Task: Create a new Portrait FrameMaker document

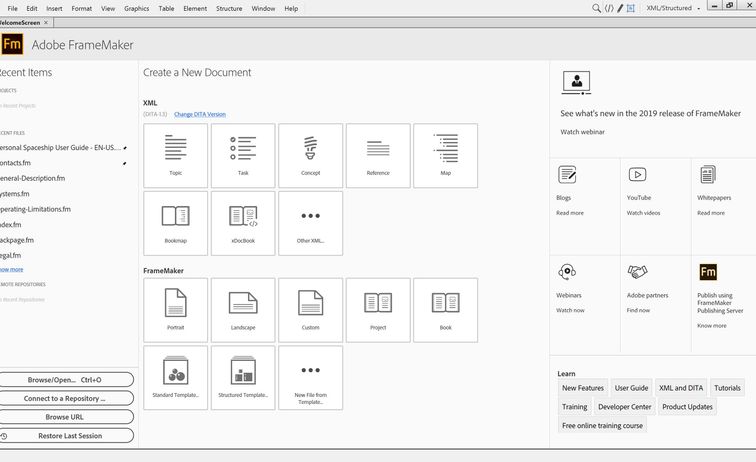Action: [x=176, y=310]
